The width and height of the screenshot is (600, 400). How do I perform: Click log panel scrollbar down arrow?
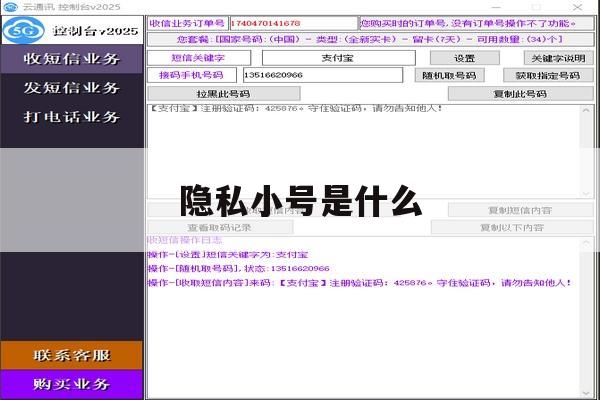pos(586,393)
